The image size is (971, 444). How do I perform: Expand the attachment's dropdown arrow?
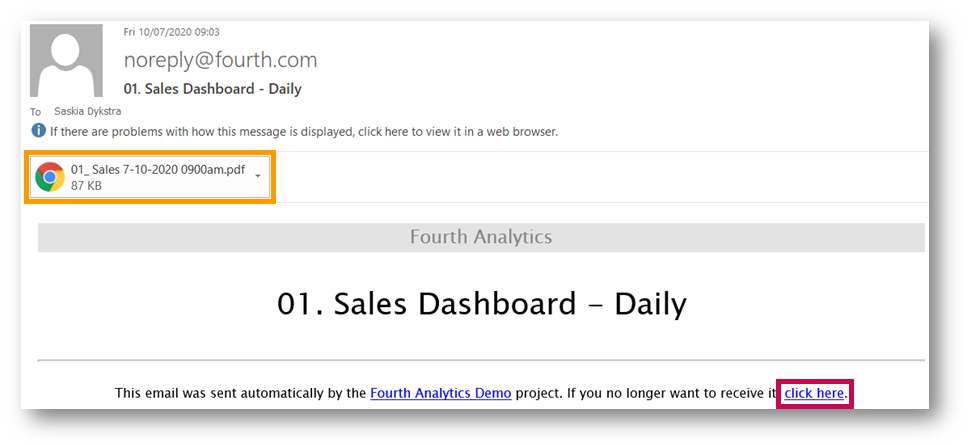258,176
